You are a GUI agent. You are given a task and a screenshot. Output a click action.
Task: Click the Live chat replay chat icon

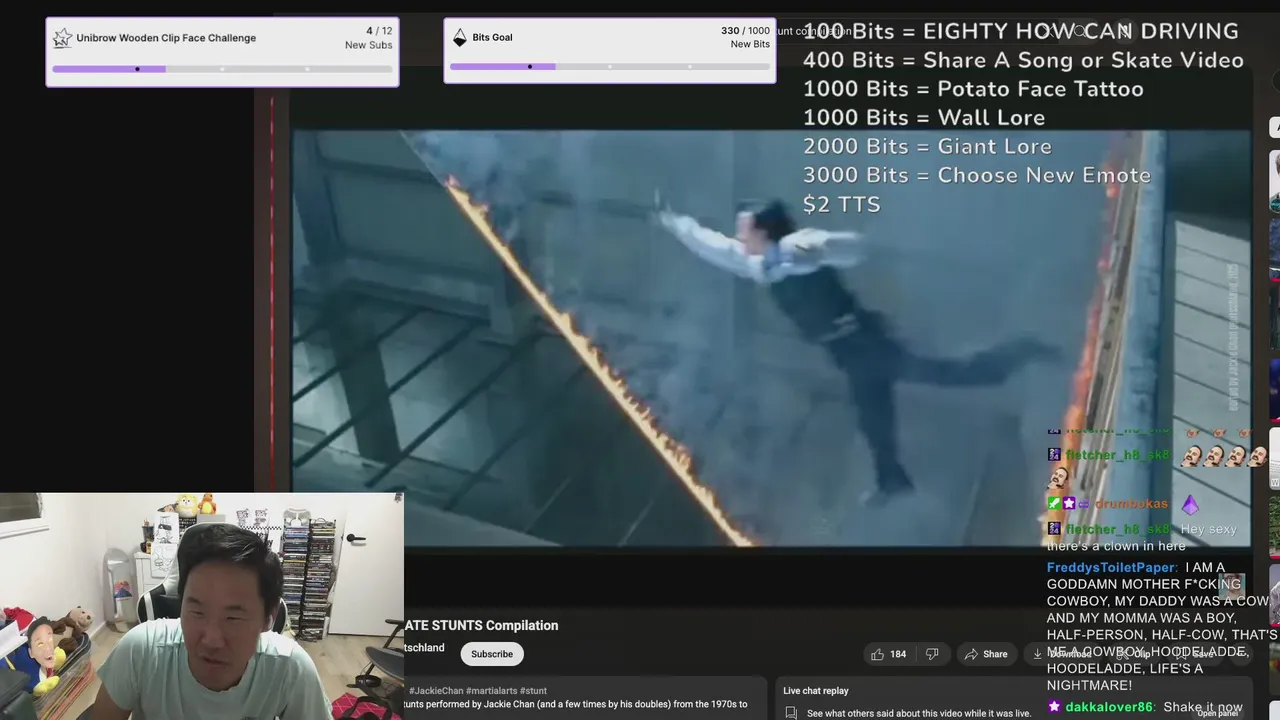(x=791, y=713)
